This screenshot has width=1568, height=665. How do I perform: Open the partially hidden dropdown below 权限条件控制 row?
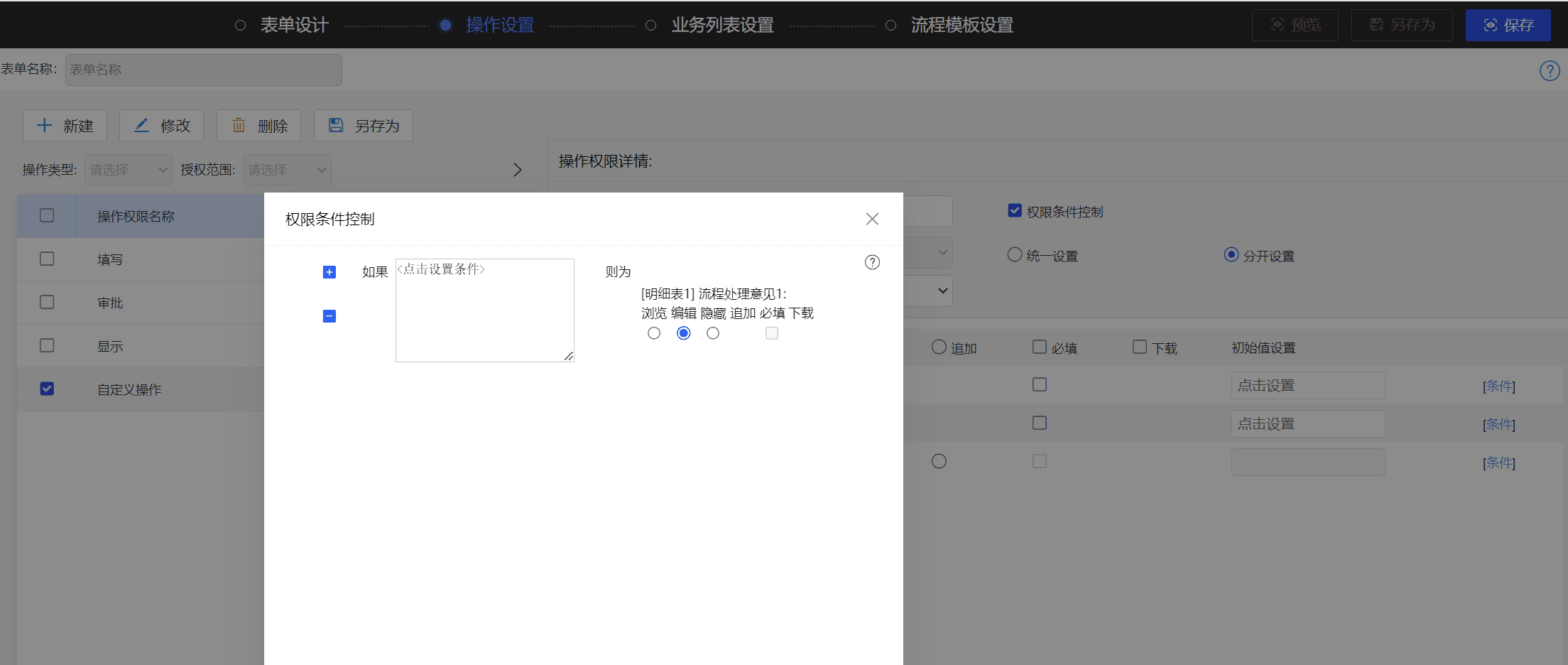point(927,252)
